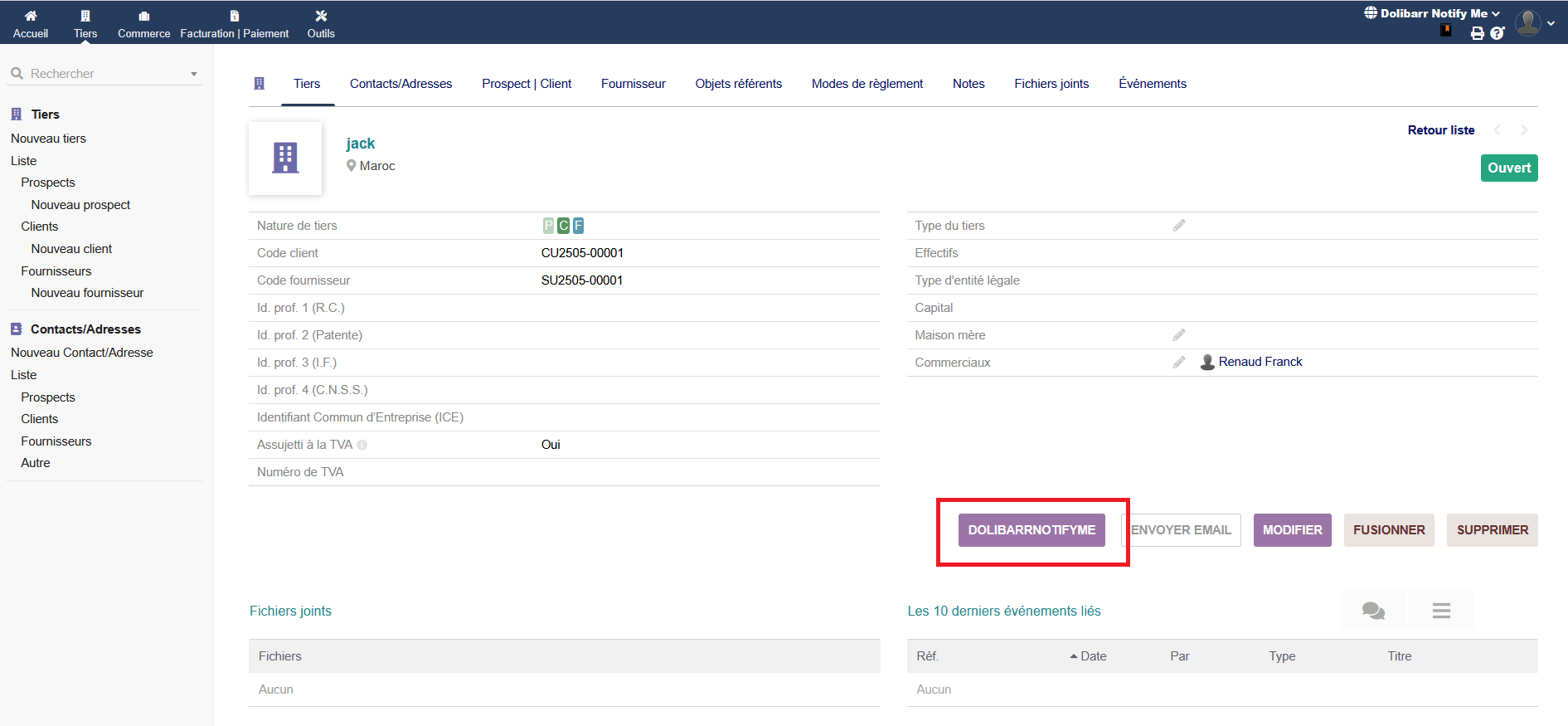Click the pencil icon beside Maison mère
Screen dimensions: 1568x726
click(x=1178, y=335)
